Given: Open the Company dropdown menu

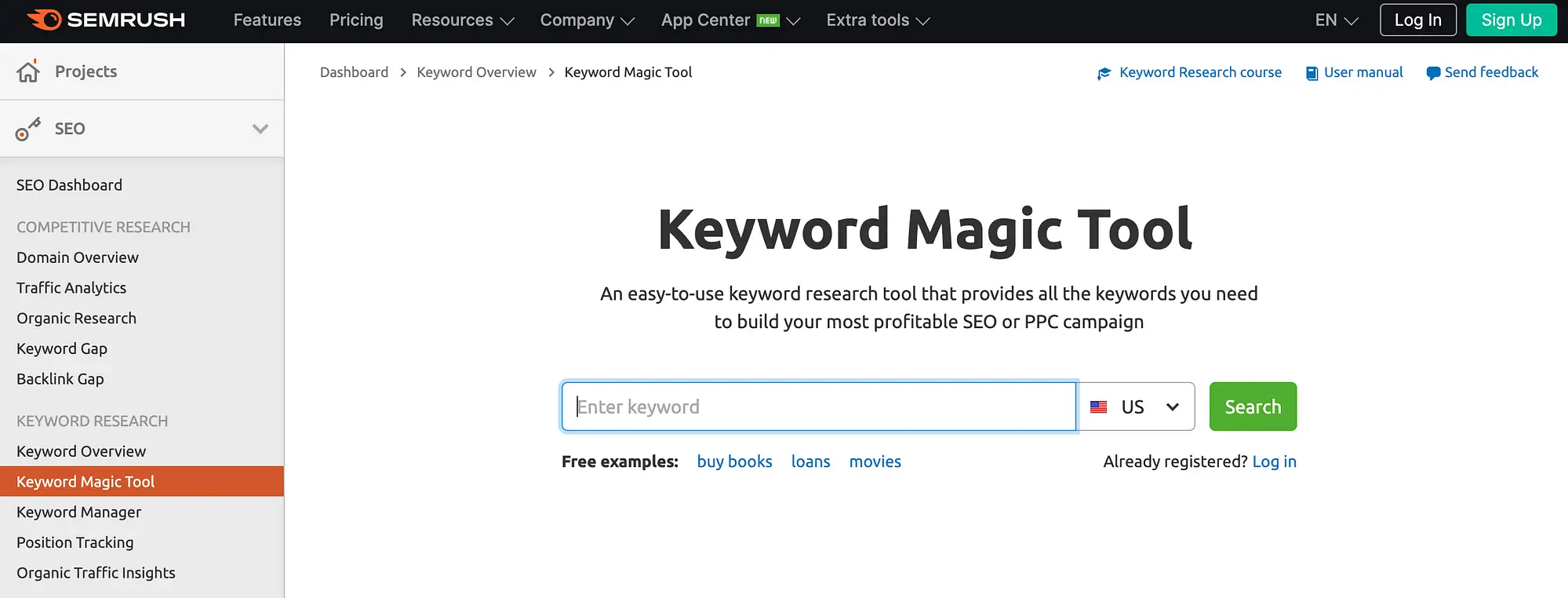Looking at the screenshot, I should coord(588,20).
